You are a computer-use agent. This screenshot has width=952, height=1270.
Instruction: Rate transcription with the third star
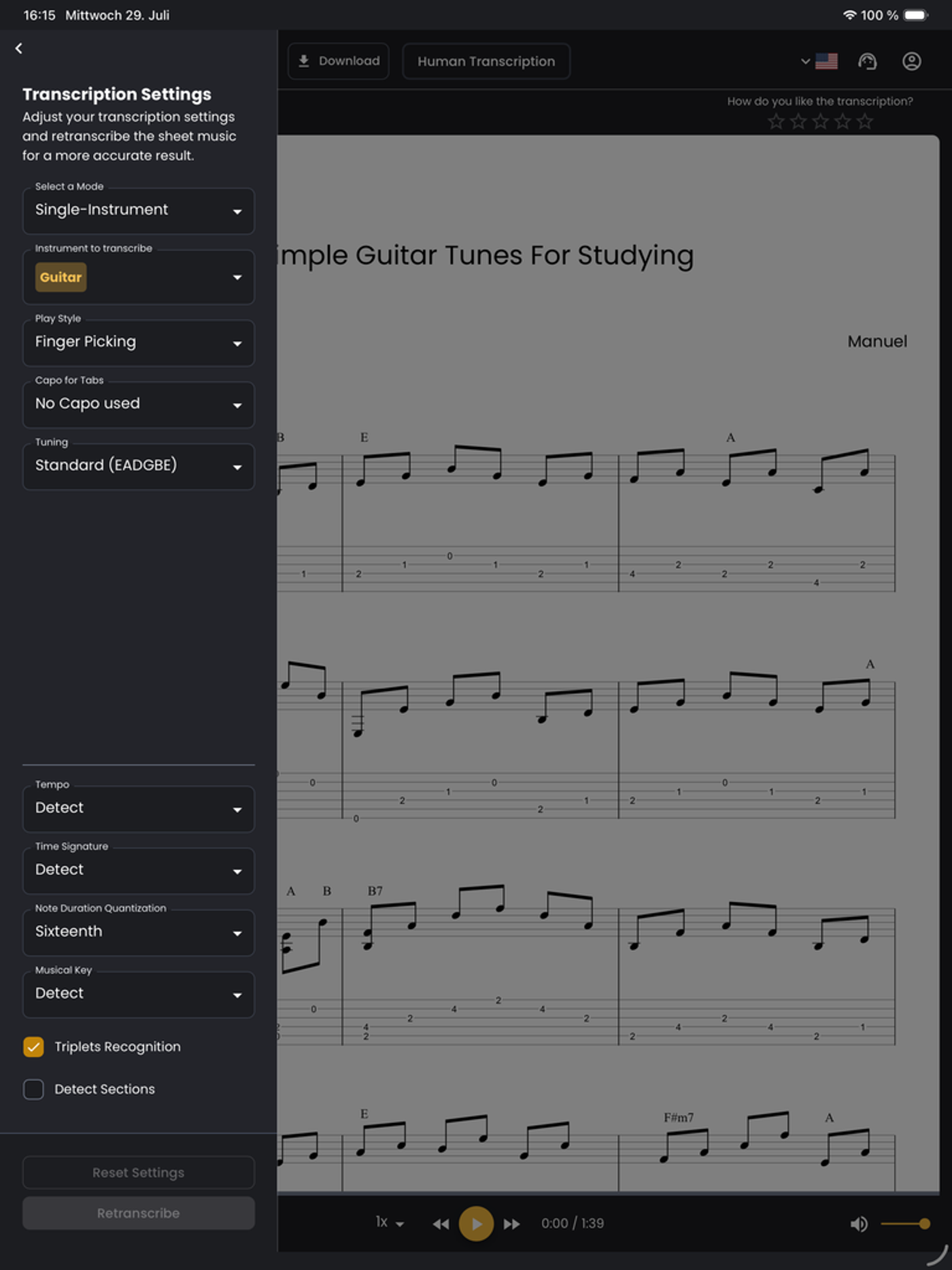click(821, 122)
